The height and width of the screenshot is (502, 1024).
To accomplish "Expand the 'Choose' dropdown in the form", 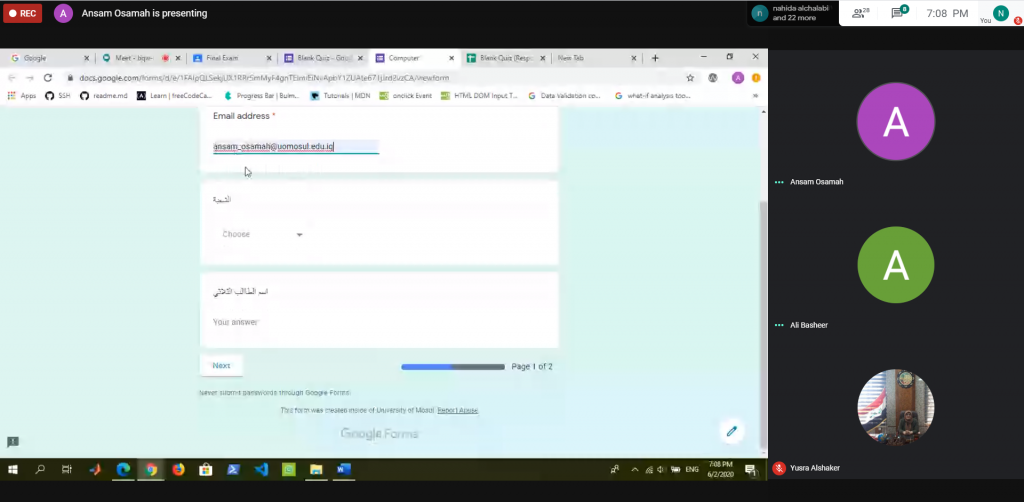I will coord(262,234).
